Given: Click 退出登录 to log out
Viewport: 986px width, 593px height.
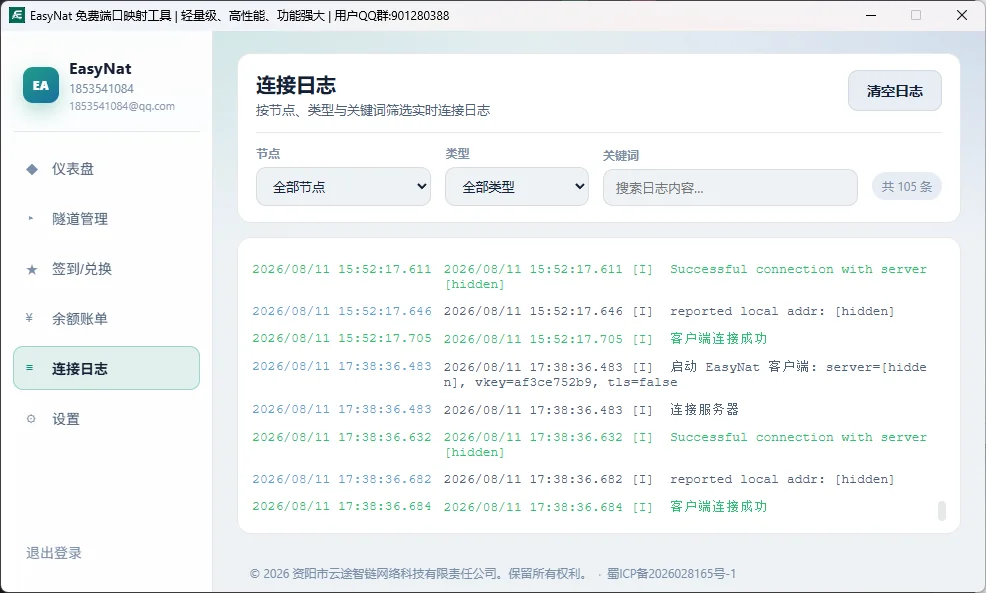Looking at the screenshot, I should tap(54, 553).
